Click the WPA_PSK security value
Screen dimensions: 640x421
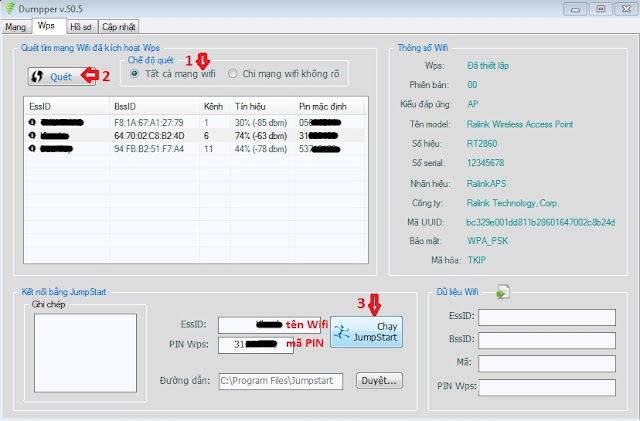click(488, 241)
